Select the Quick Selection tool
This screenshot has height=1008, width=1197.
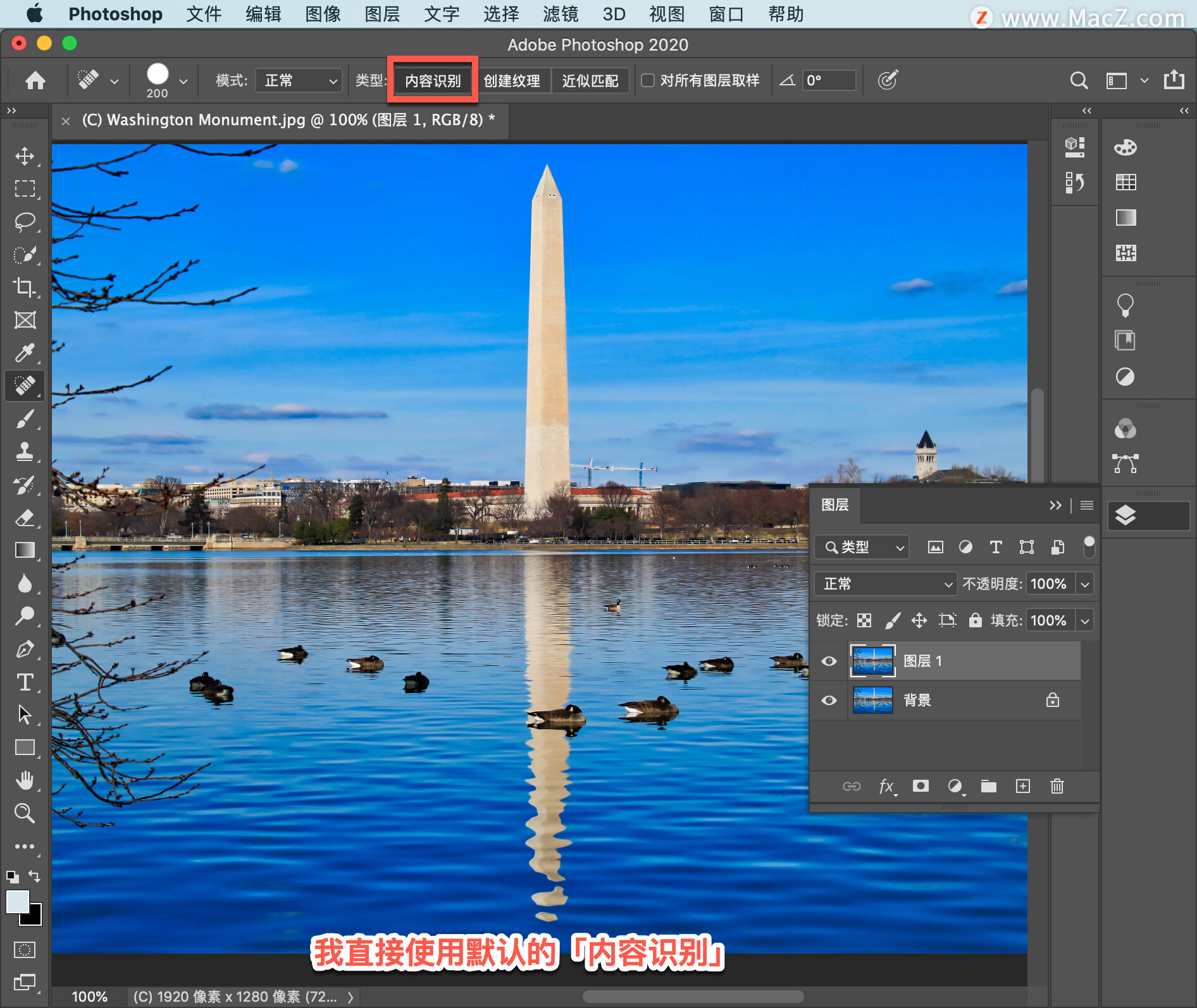pos(25,254)
